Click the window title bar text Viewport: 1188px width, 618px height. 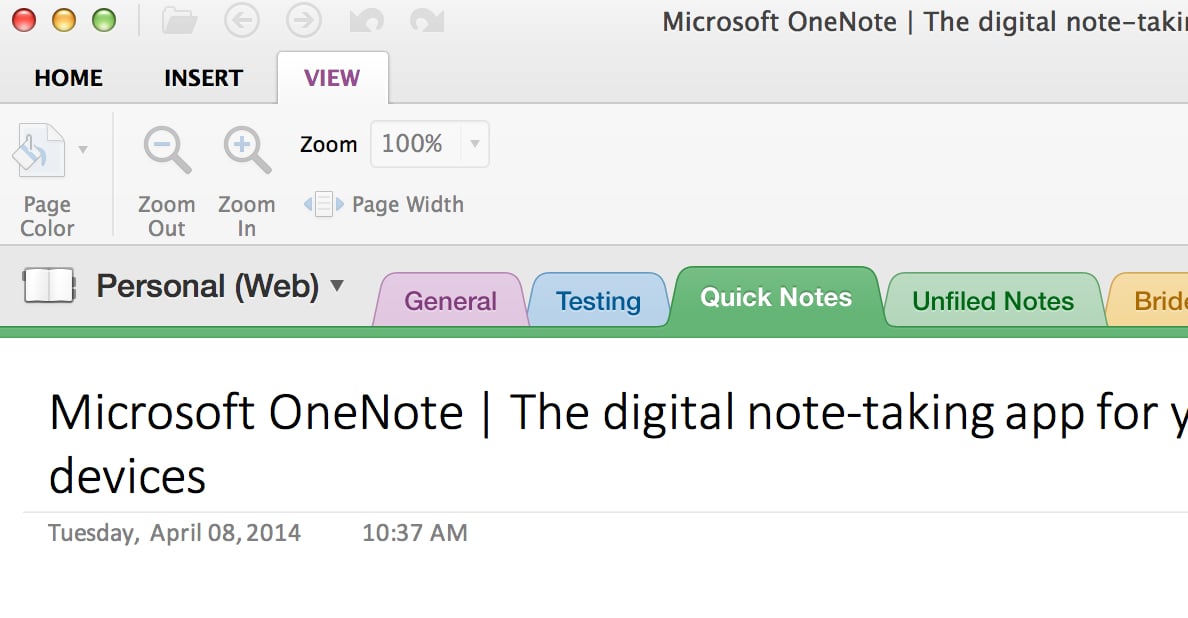(x=925, y=21)
